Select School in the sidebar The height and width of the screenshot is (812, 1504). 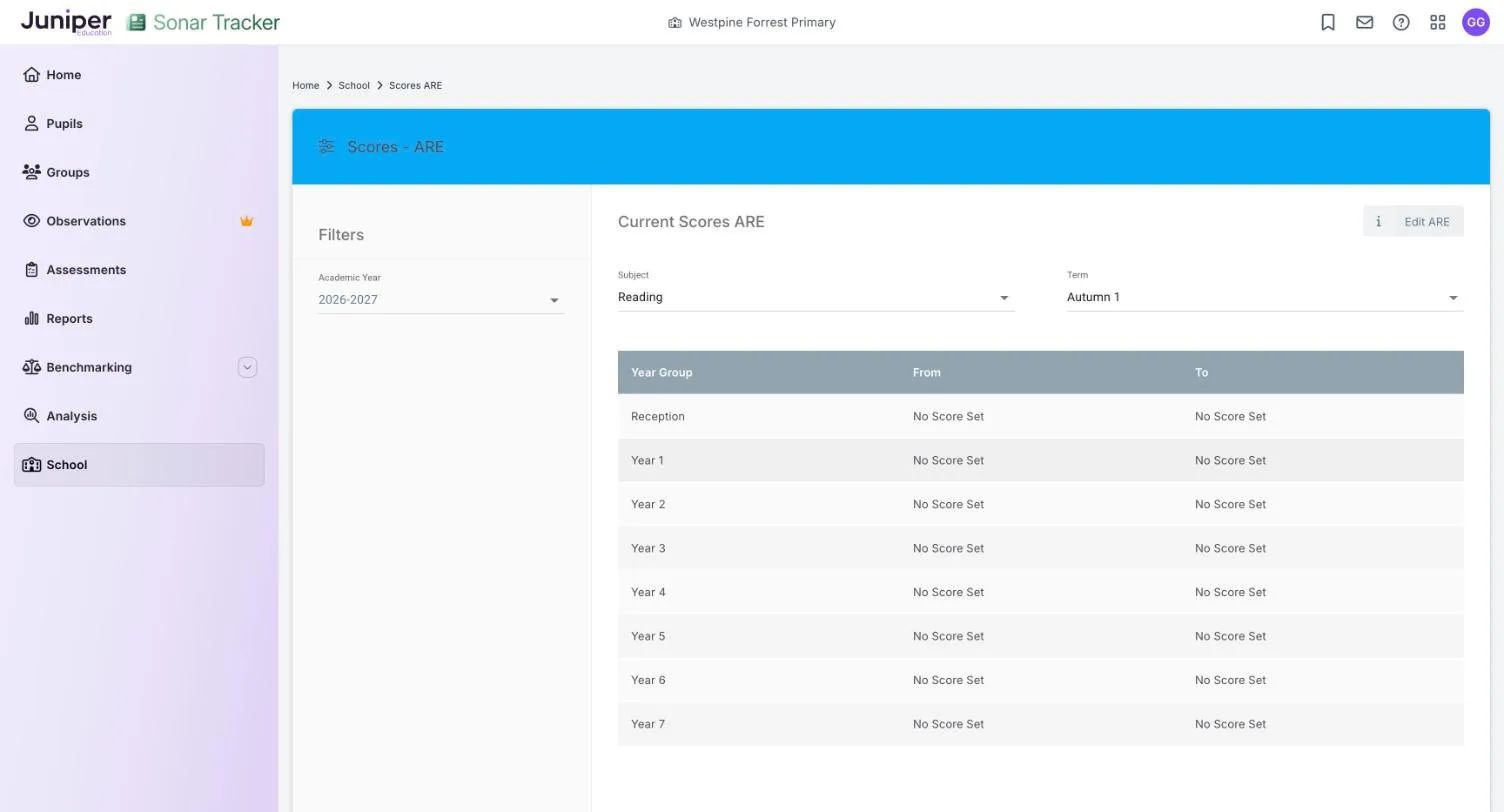139,465
